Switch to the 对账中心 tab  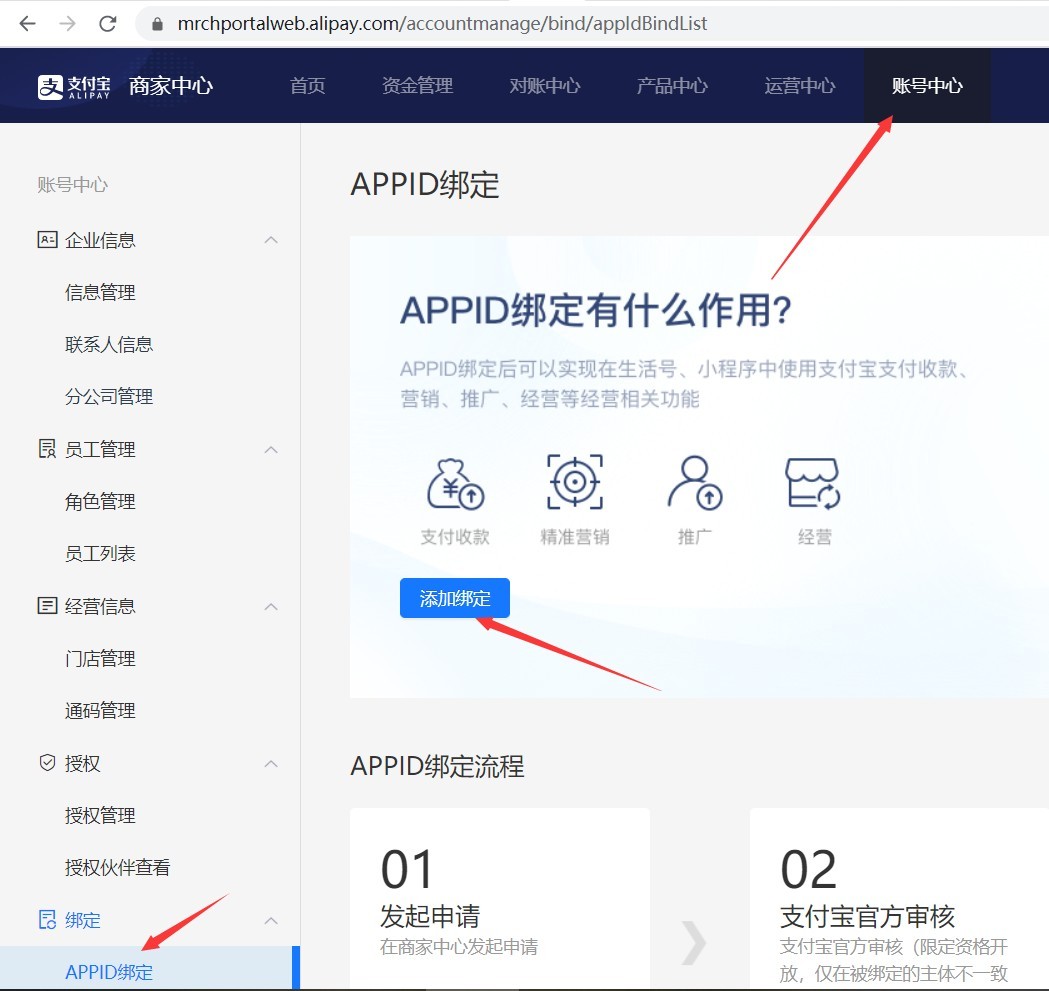[544, 85]
